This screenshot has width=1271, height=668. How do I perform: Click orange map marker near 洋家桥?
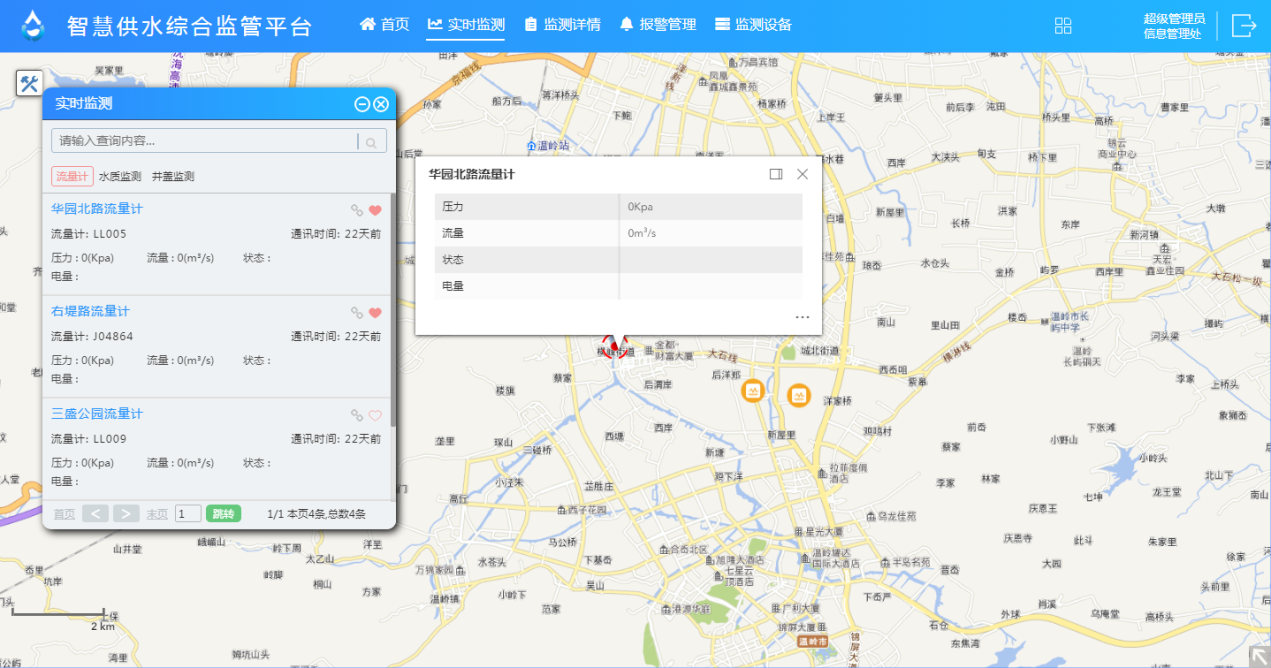pos(798,396)
